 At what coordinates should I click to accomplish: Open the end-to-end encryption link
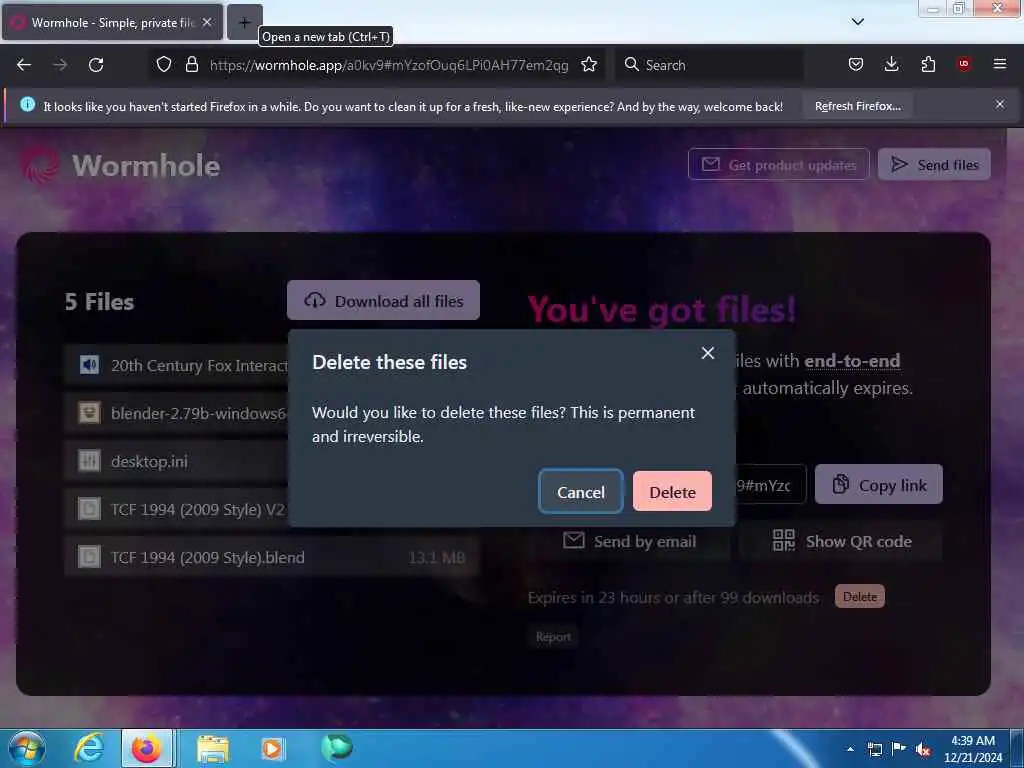(852, 360)
